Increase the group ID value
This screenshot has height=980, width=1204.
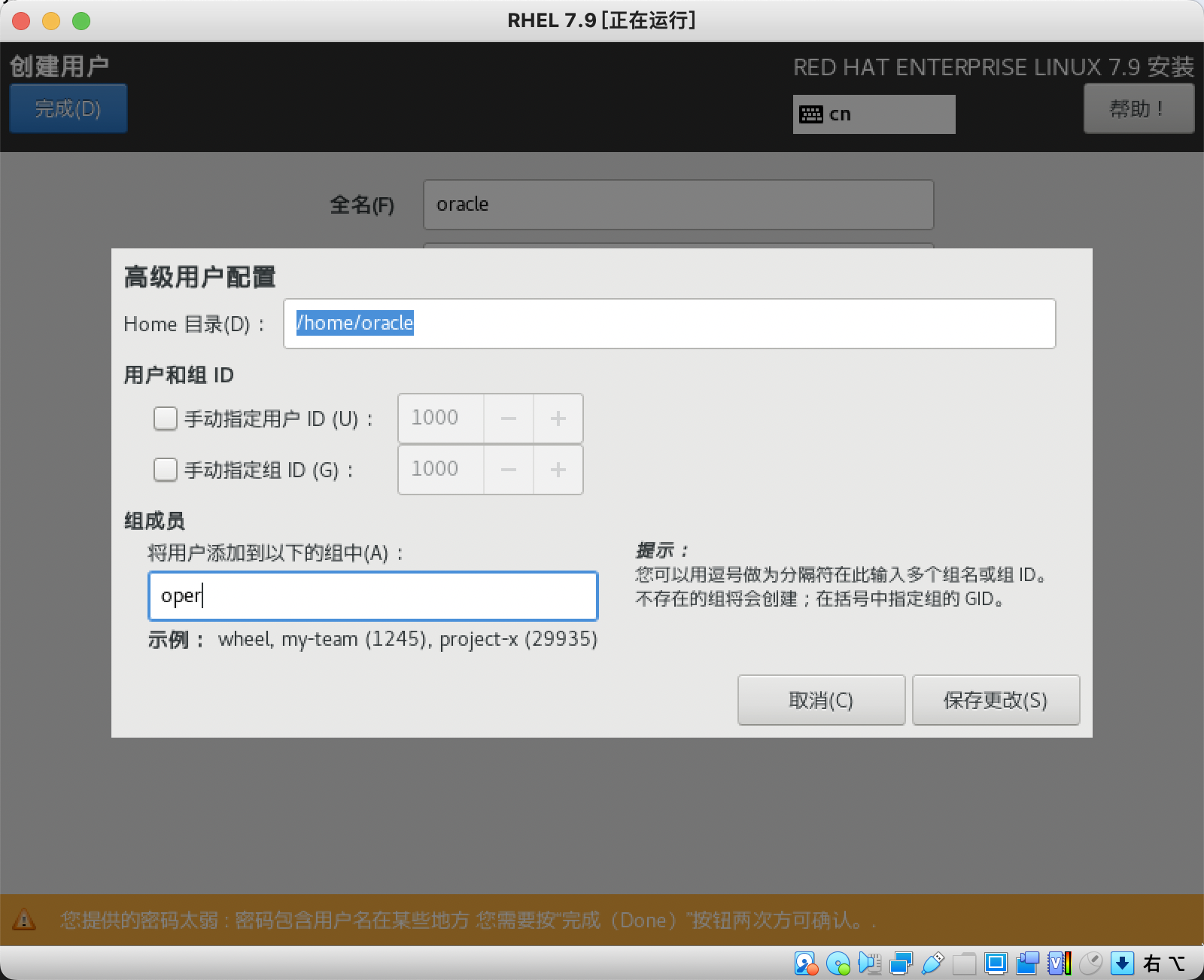pos(558,470)
